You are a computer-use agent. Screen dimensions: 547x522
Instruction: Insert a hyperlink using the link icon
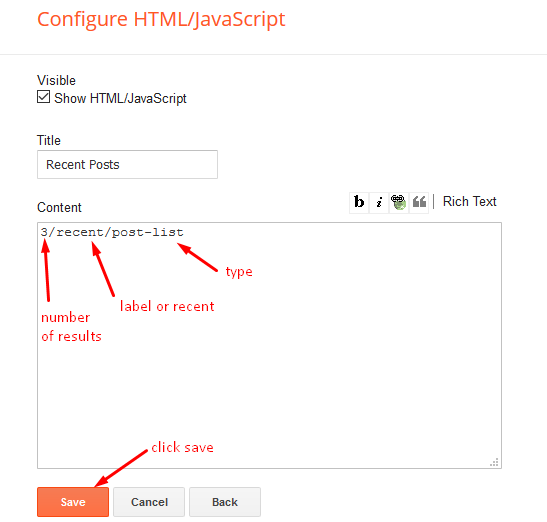pyautogui.click(x=398, y=202)
